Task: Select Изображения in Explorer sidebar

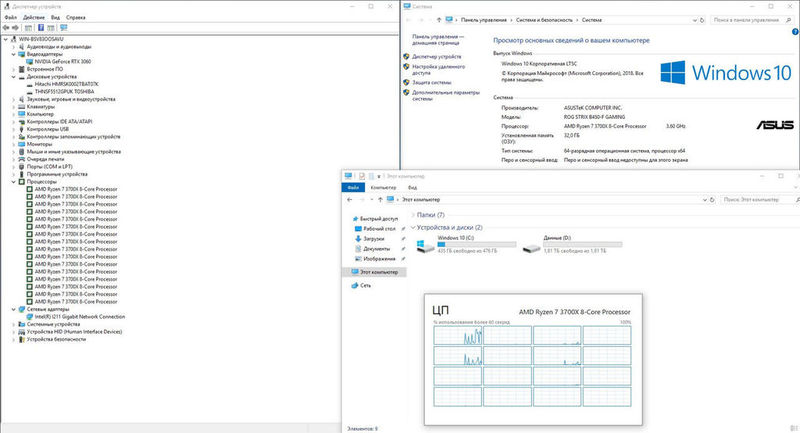Action: 379,259
